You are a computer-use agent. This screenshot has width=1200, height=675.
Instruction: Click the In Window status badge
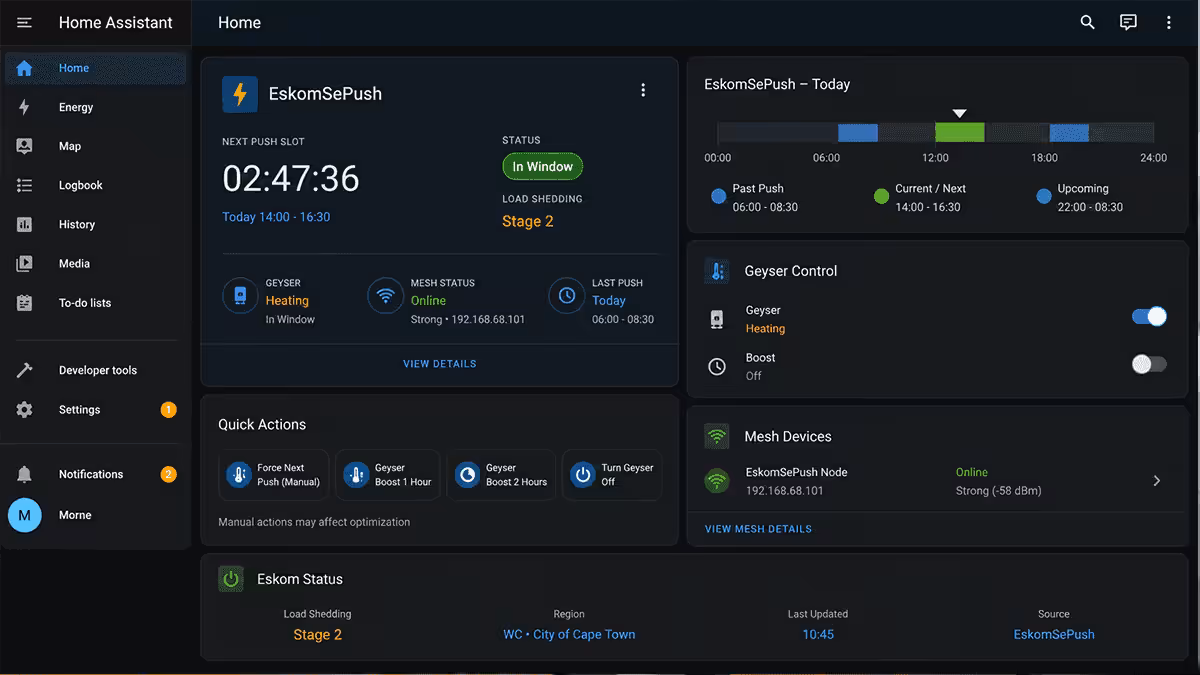point(543,167)
